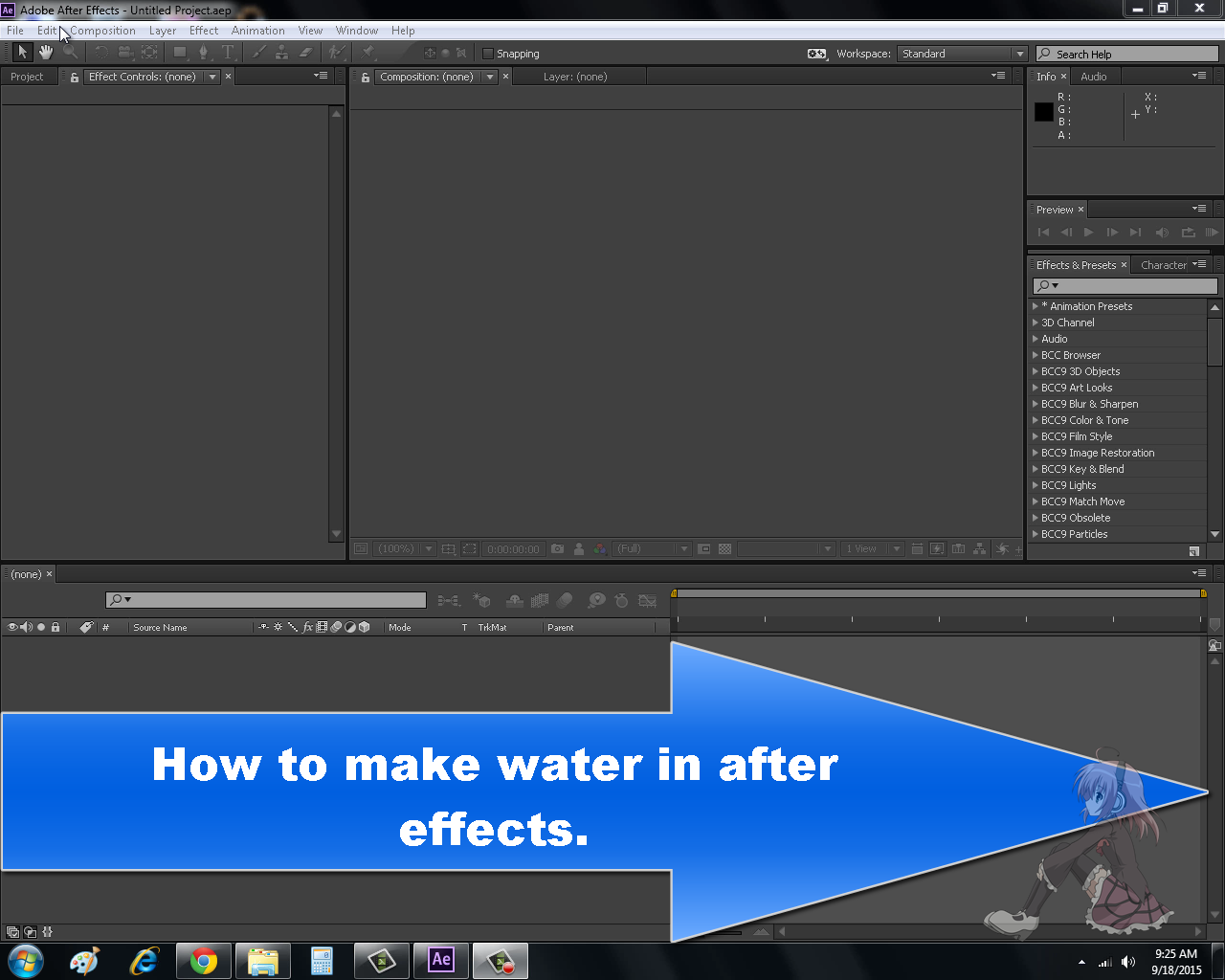Activate the Zoom tool
Image resolution: width=1225 pixels, height=980 pixels.
[x=69, y=53]
